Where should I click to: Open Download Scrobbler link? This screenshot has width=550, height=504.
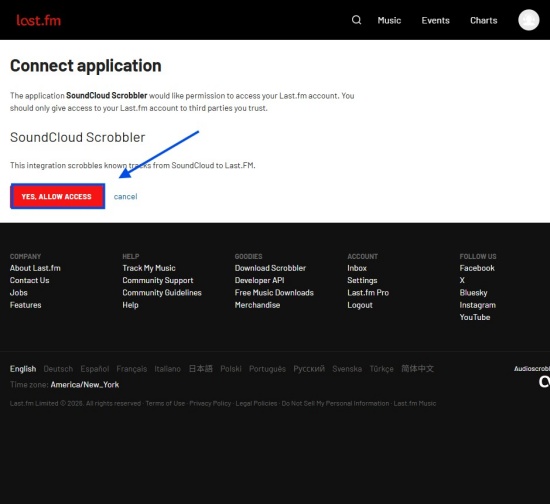270,268
